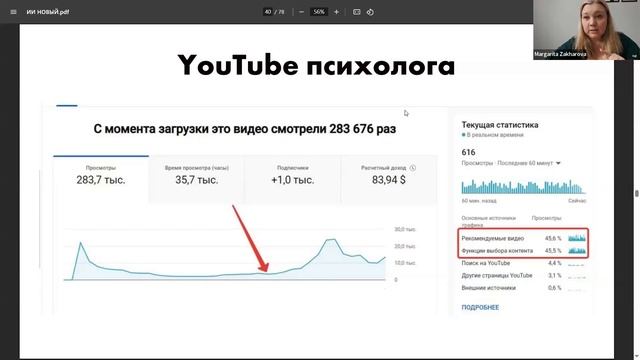Click the Другие страницы YouTube row
The image size is (640, 360).
(x=523, y=276)
